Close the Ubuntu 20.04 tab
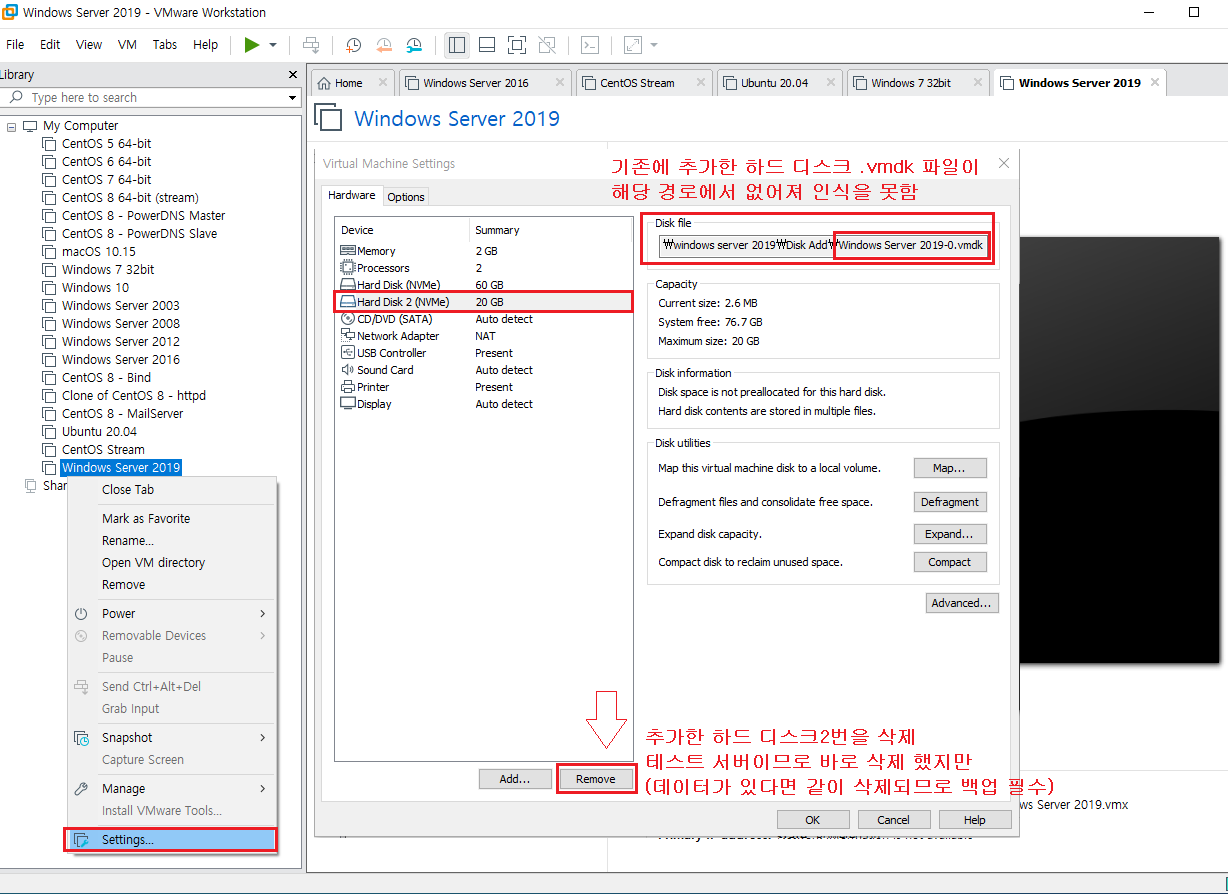The height and width of the screenshot is (894, 1228). (830, 83)
